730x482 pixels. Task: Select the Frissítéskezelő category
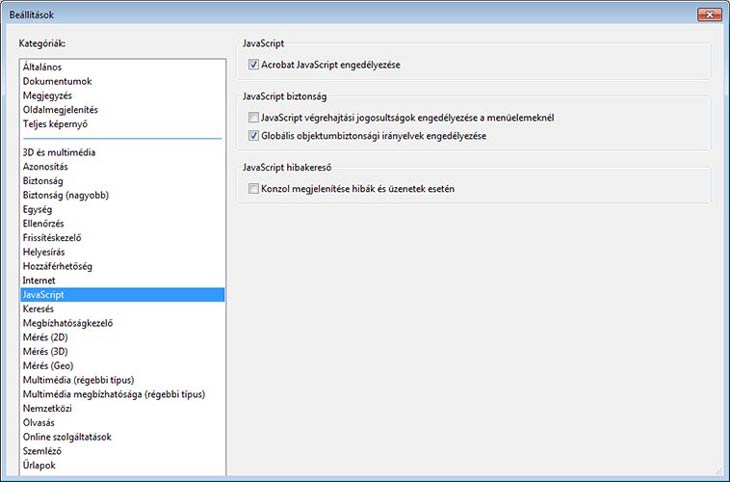click(x=123, y=238)
